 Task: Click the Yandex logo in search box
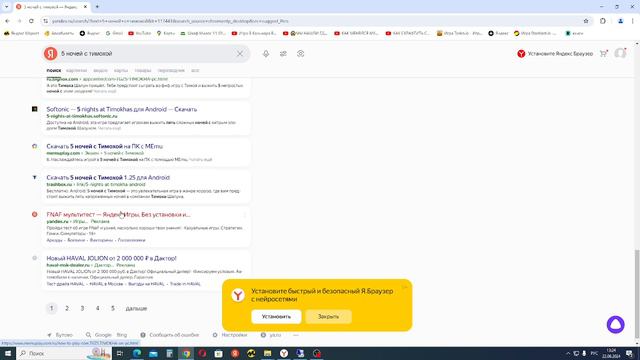[x=51, y=53]
